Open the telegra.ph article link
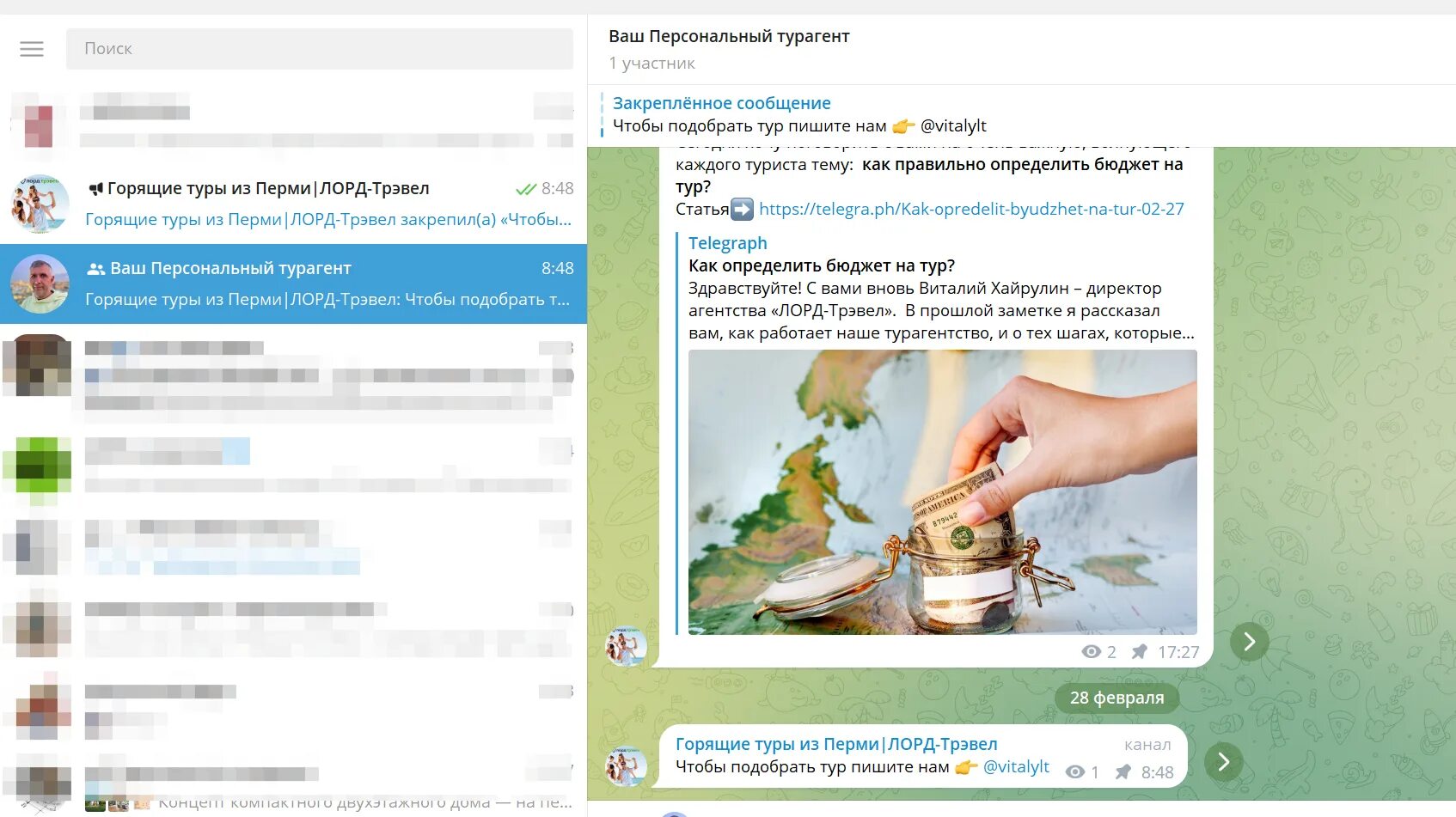This screenshot has height=817, width=1456. point(971,209)
